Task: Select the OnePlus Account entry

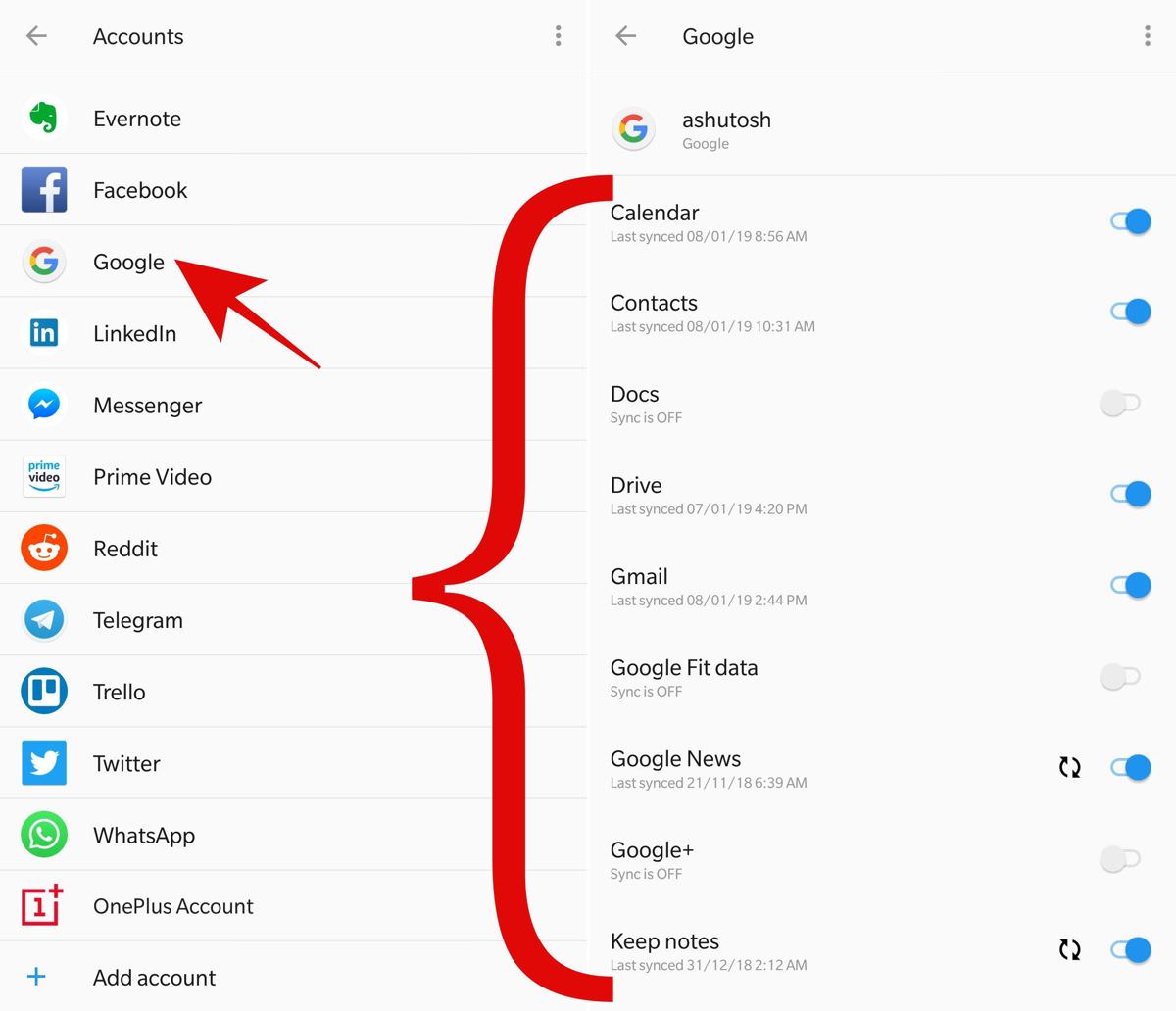Action: (x=294, y=906)
